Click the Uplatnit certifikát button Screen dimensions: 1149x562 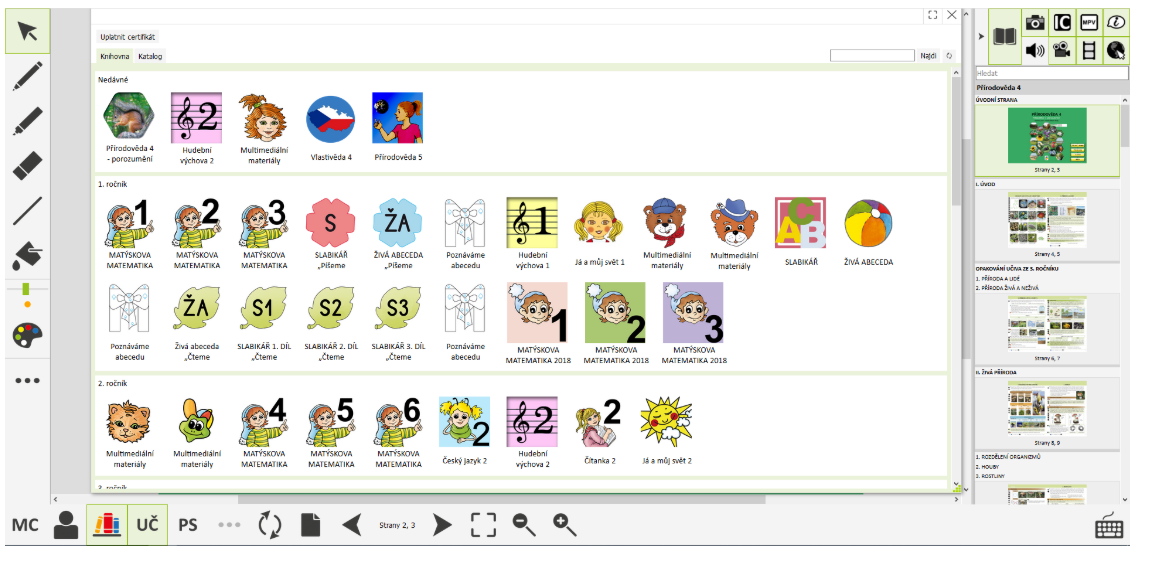coord(127,37)
